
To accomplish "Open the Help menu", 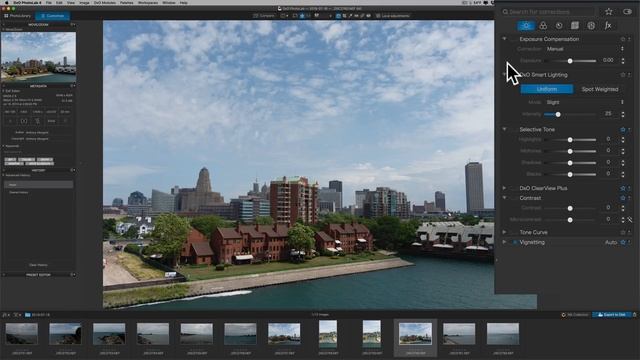I will (x=184, y=2).
